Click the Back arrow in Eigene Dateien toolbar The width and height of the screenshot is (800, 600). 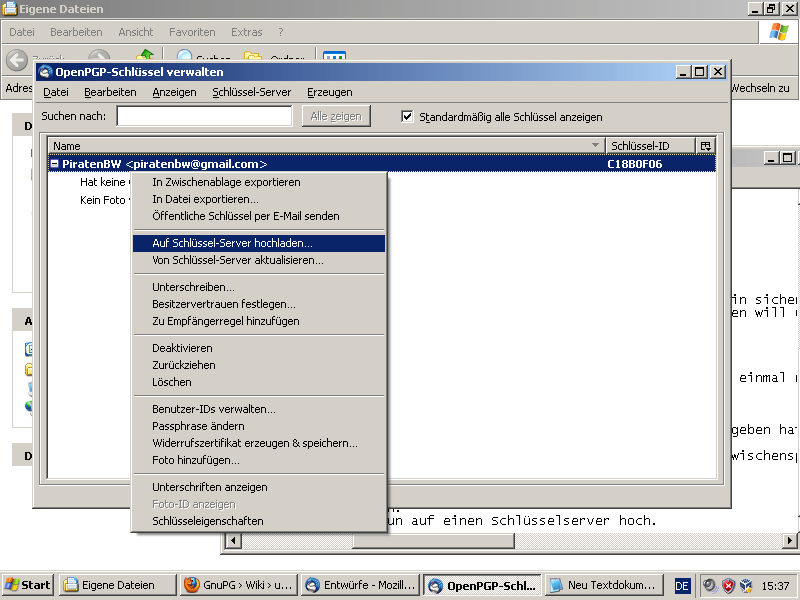17,59
